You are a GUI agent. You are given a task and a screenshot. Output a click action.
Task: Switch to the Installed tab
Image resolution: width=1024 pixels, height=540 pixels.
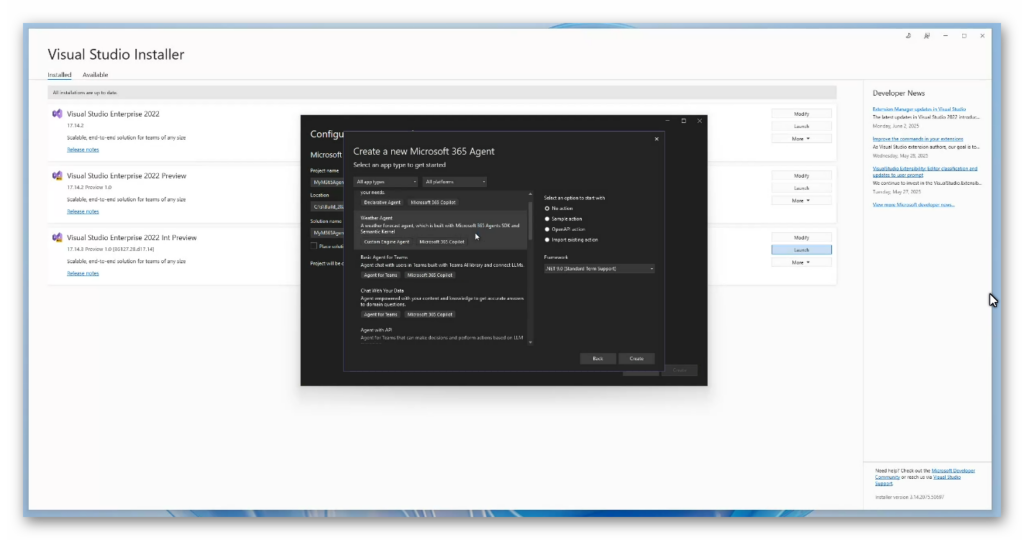click(x=59, y=74)
